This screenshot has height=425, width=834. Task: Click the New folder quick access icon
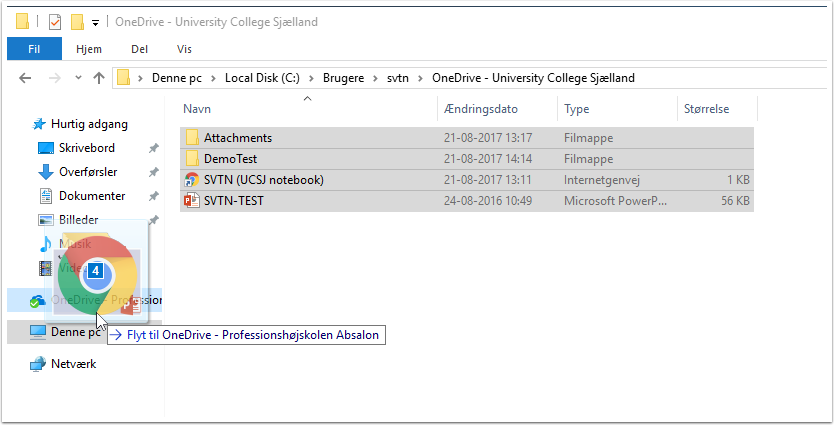click(77, 22)
